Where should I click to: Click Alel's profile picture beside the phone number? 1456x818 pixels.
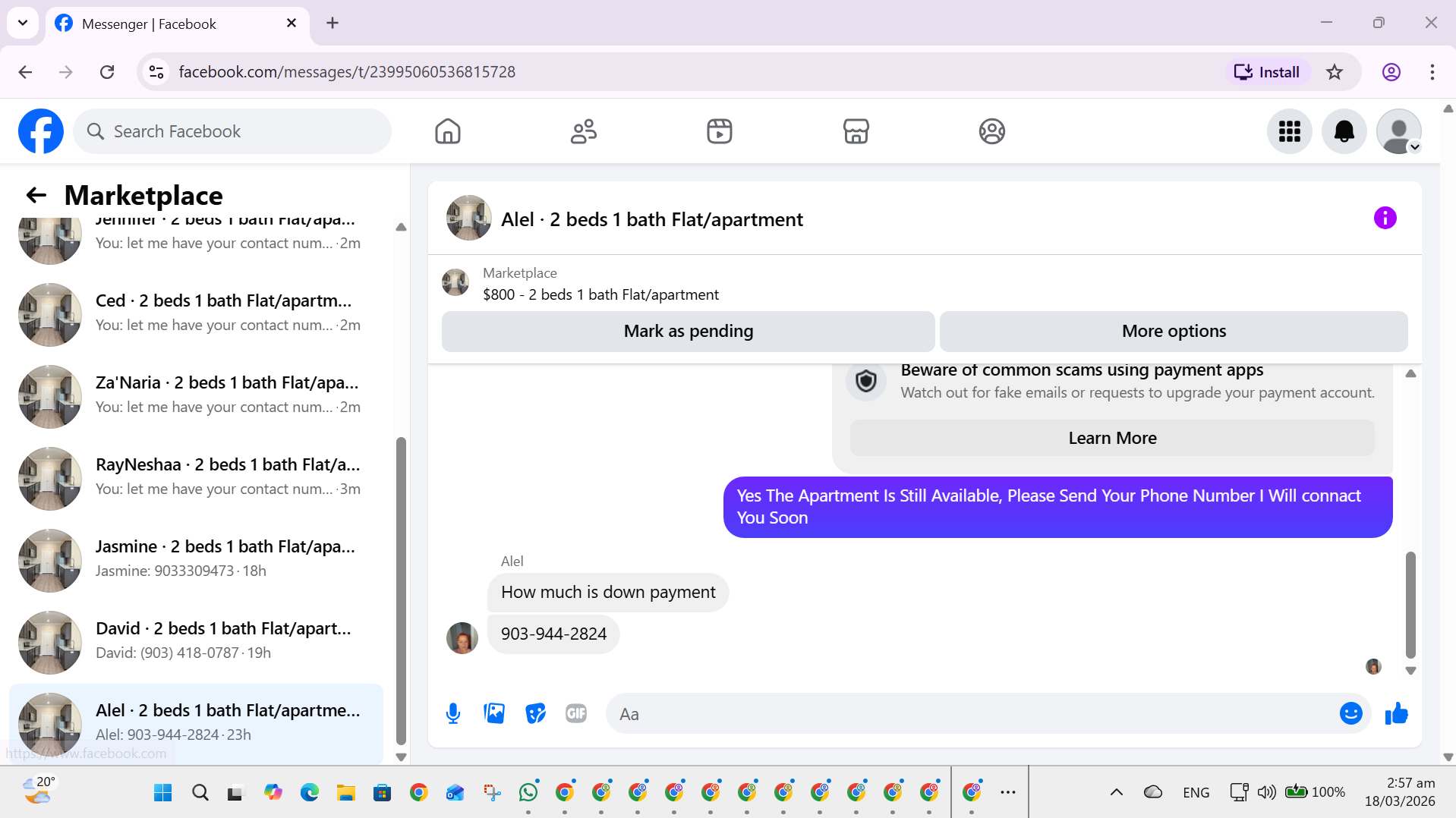click(462, 638)
